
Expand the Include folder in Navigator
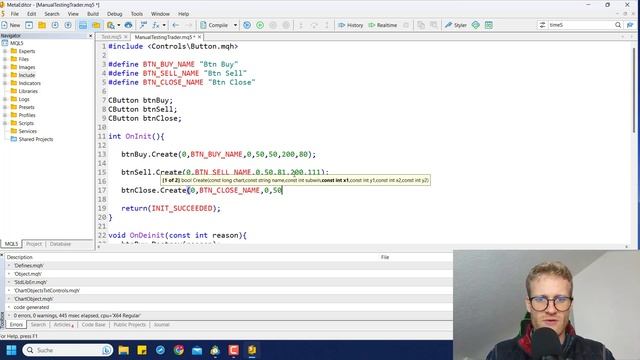point(5,75)
